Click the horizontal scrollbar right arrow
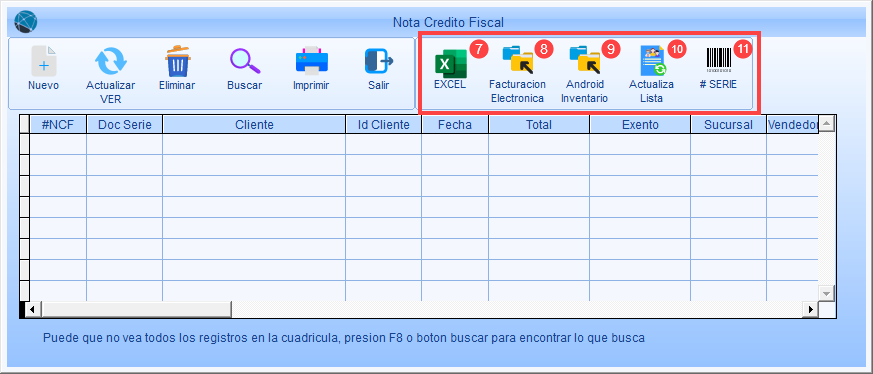Viewport: 873px width, 374px height. point(811,309)
